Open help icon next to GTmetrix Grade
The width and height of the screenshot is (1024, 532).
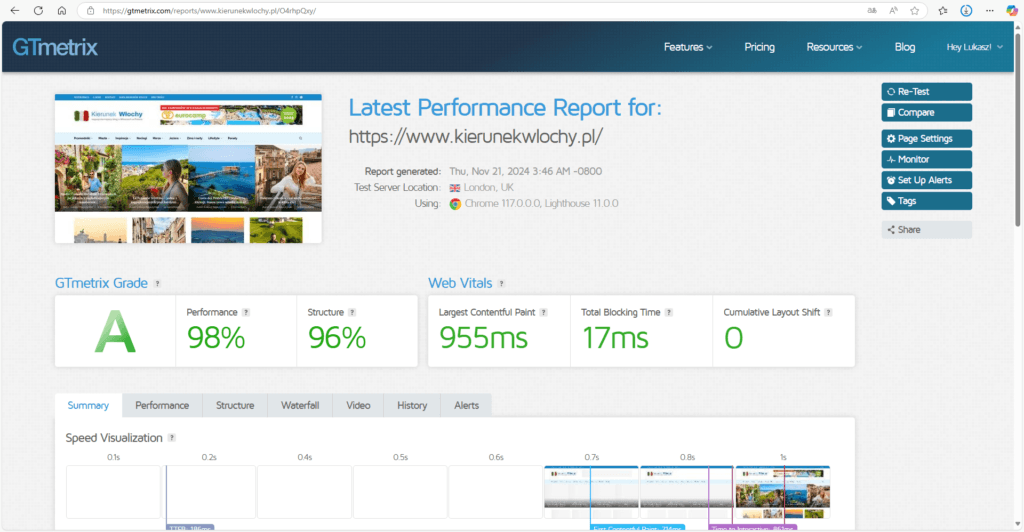coord(157,283)
